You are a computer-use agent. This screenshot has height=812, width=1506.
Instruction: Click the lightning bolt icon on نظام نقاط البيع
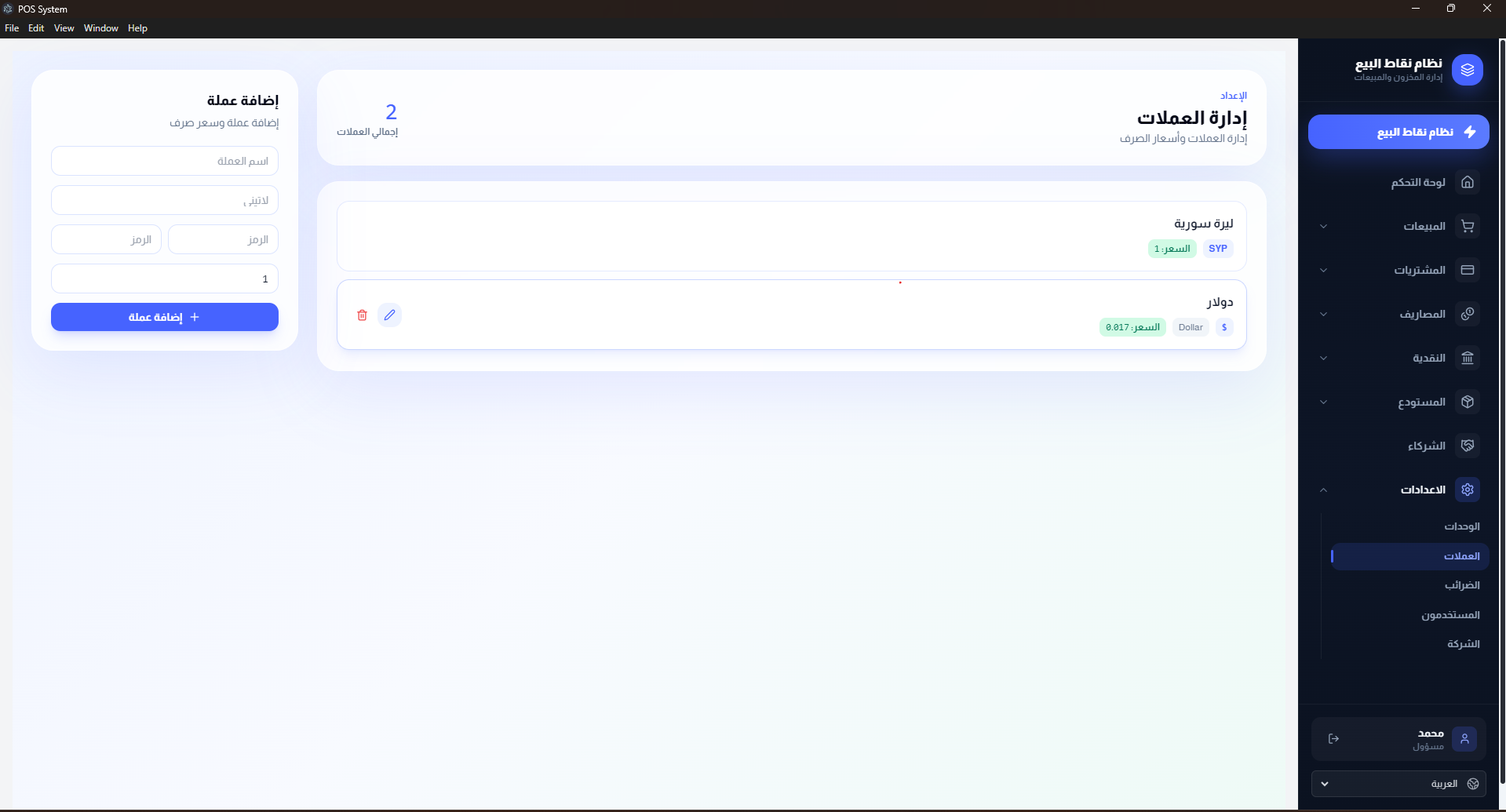[1470, 132]
